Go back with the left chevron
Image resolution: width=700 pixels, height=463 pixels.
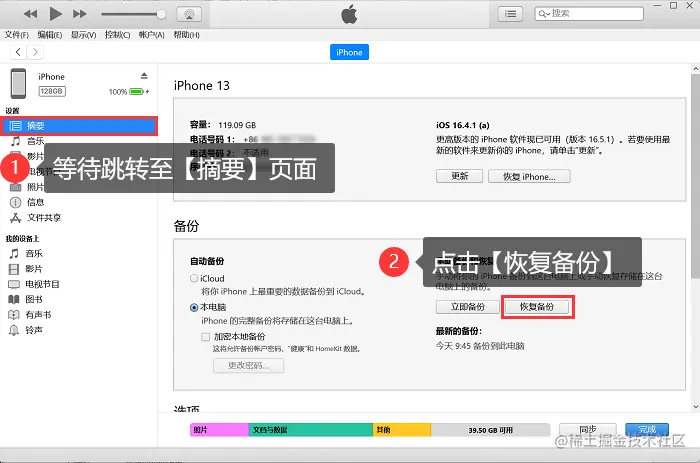(x=18, y=52)
